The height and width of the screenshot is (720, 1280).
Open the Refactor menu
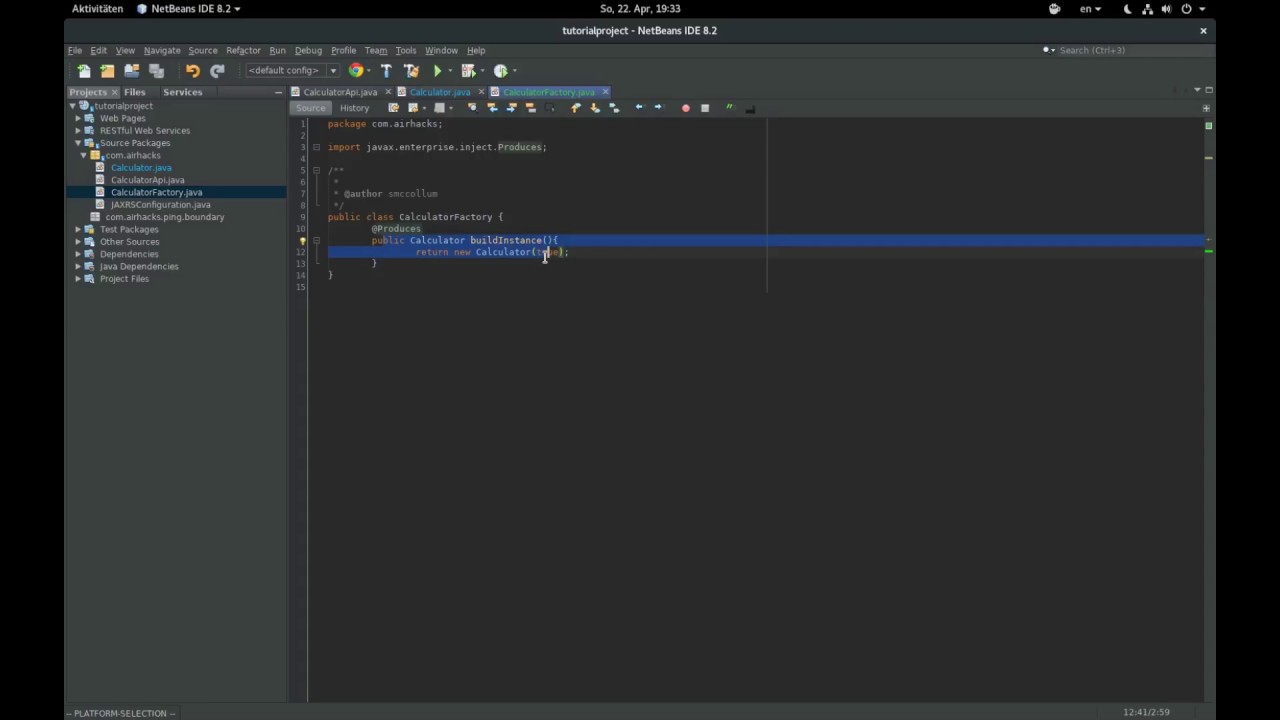(243, 50)
